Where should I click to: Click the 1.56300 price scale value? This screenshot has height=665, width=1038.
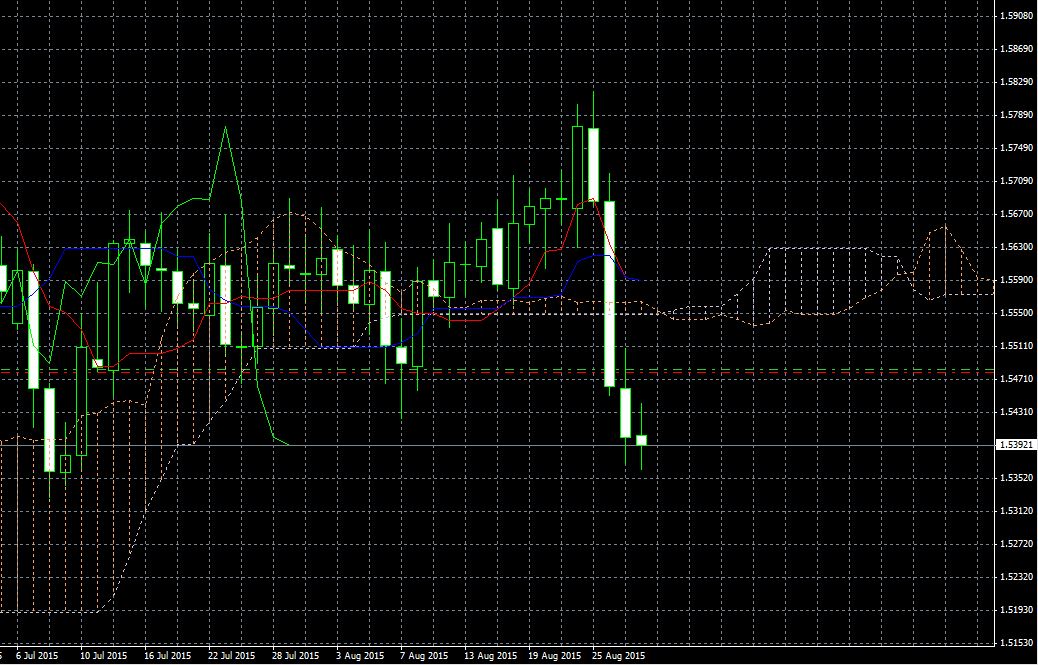pos(1017,247)
